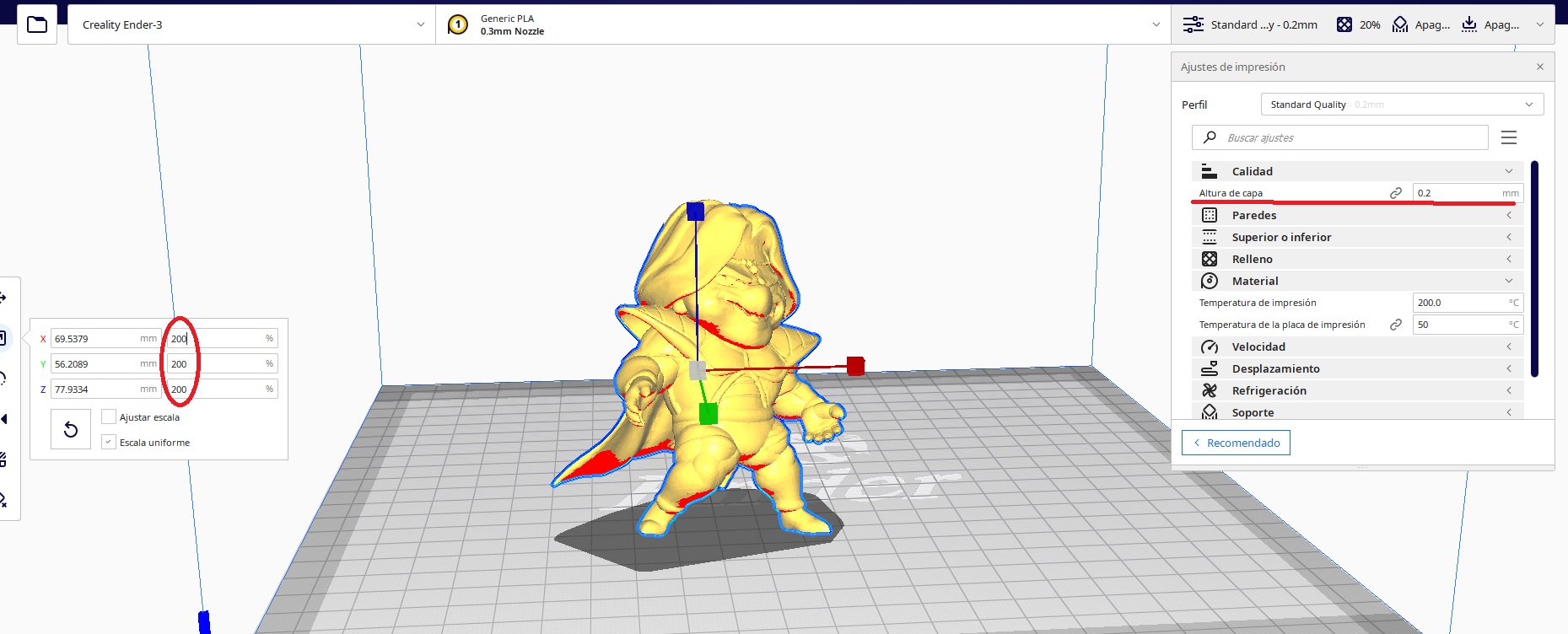This screenshot has height=634, width=1568.
Task: Select the Move tool in left toolbar
Action: click(x=3, y=298)
